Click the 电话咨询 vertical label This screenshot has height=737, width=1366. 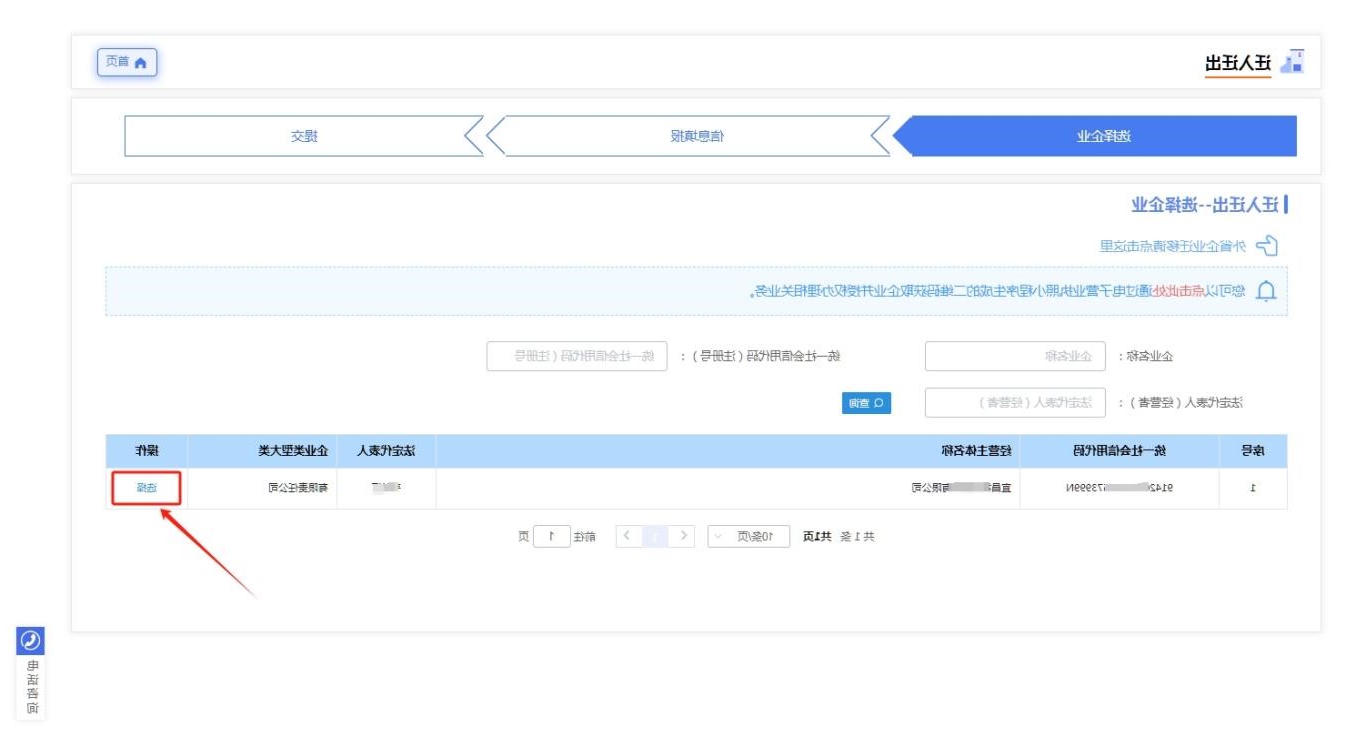pos(31,688)
